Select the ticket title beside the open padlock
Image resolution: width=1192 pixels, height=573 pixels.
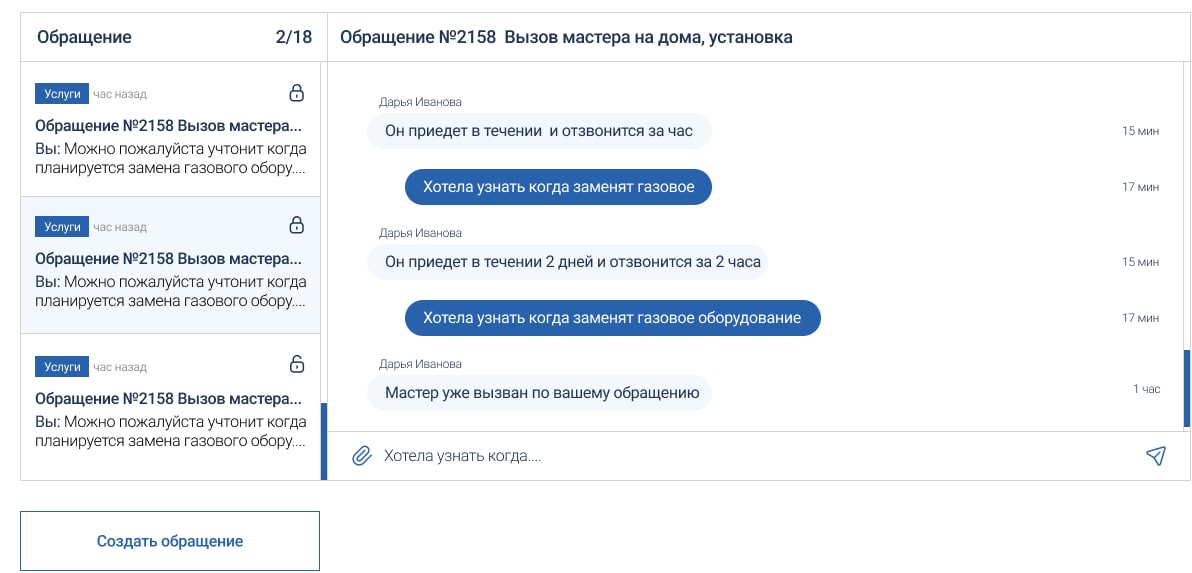(168, 398)
